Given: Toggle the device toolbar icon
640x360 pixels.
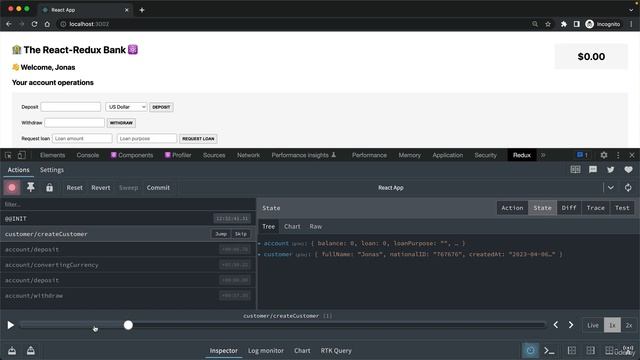Looking at the screenshot, I should [22, 155].
